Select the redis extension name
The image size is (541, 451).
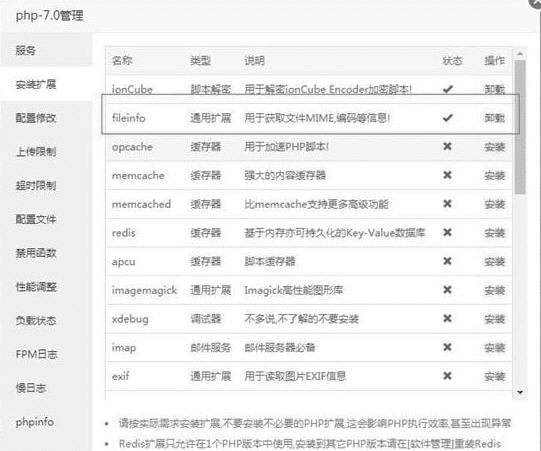[124, 233]
